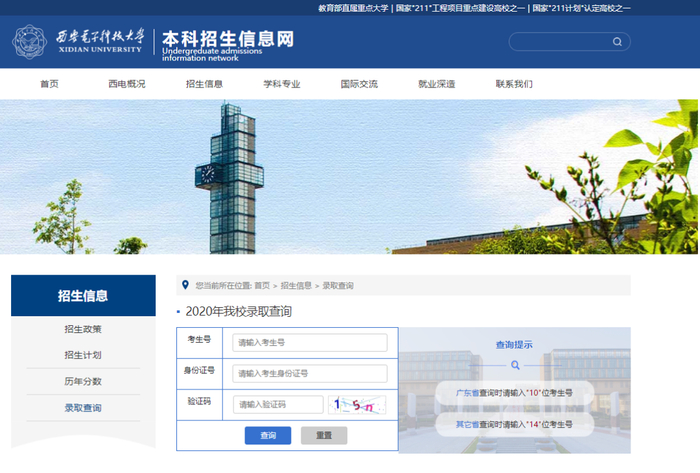Image resolution: width=700 pixels, height=473 pixels.
Task: Open the 招生信息 navigation menu item
Action: 204,84
